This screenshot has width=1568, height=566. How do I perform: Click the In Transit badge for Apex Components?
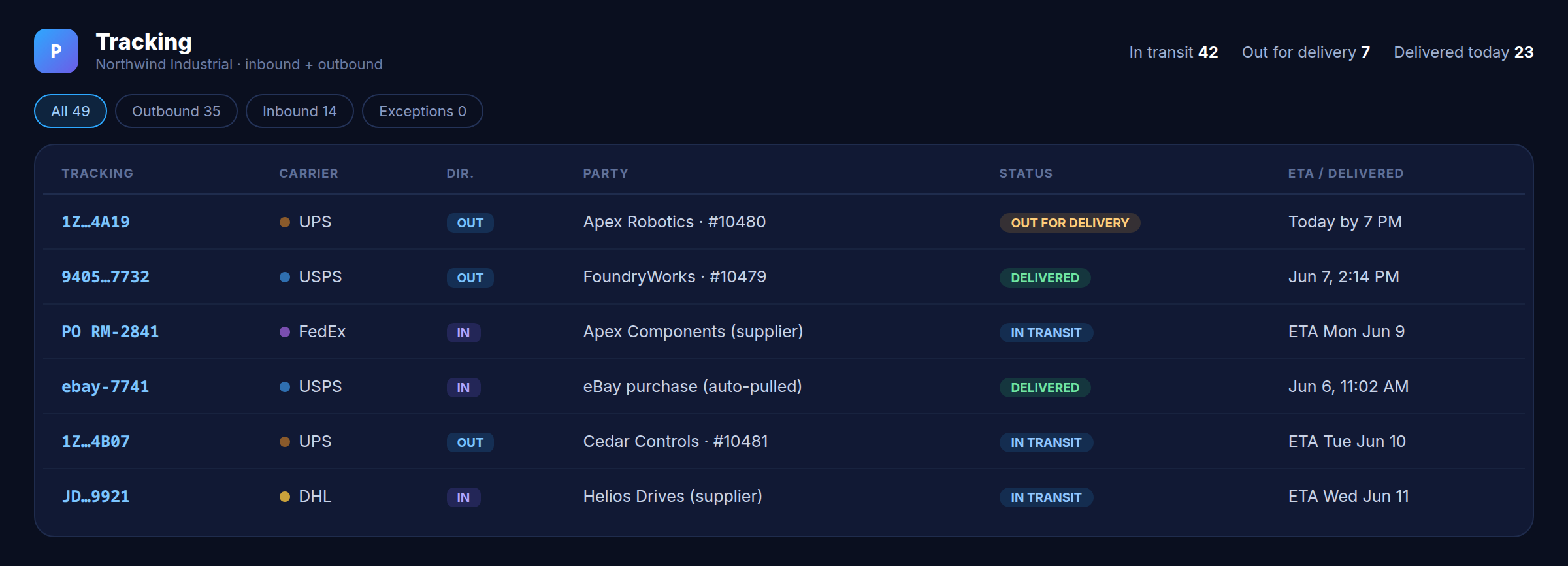1046,333
